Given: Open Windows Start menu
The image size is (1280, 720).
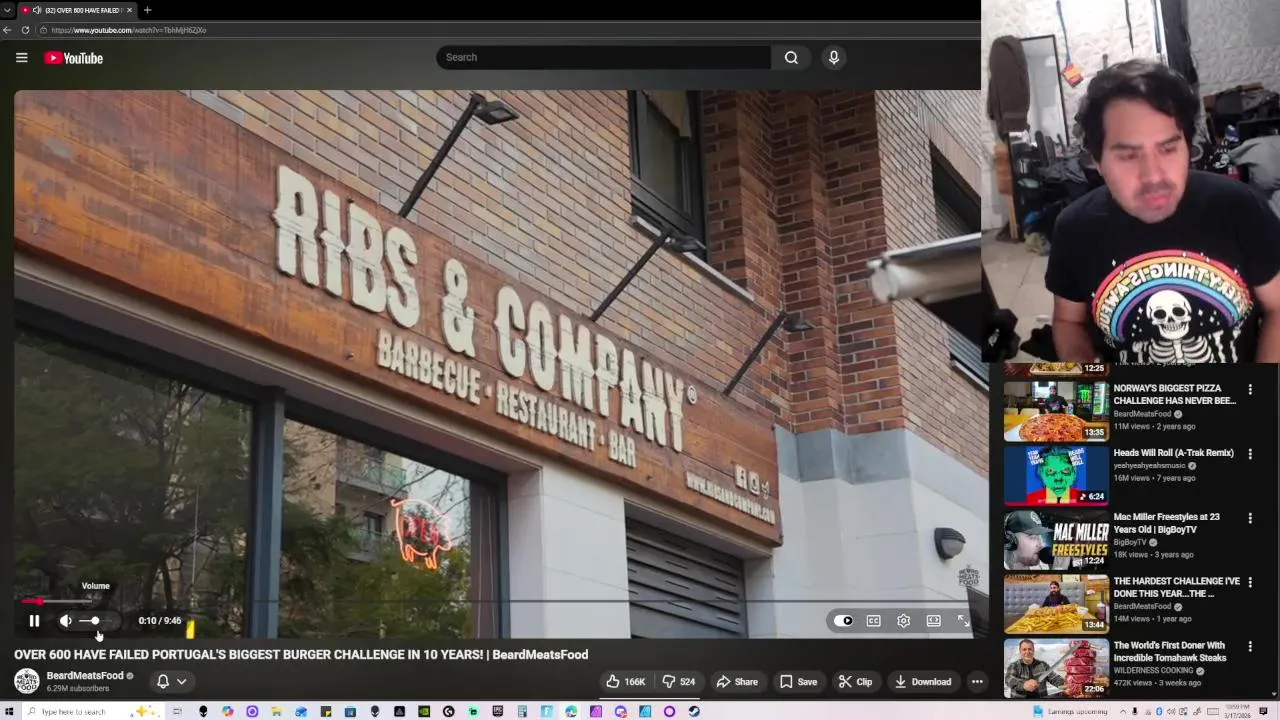Looking at the screenshot, I should (x=9, y=712).
